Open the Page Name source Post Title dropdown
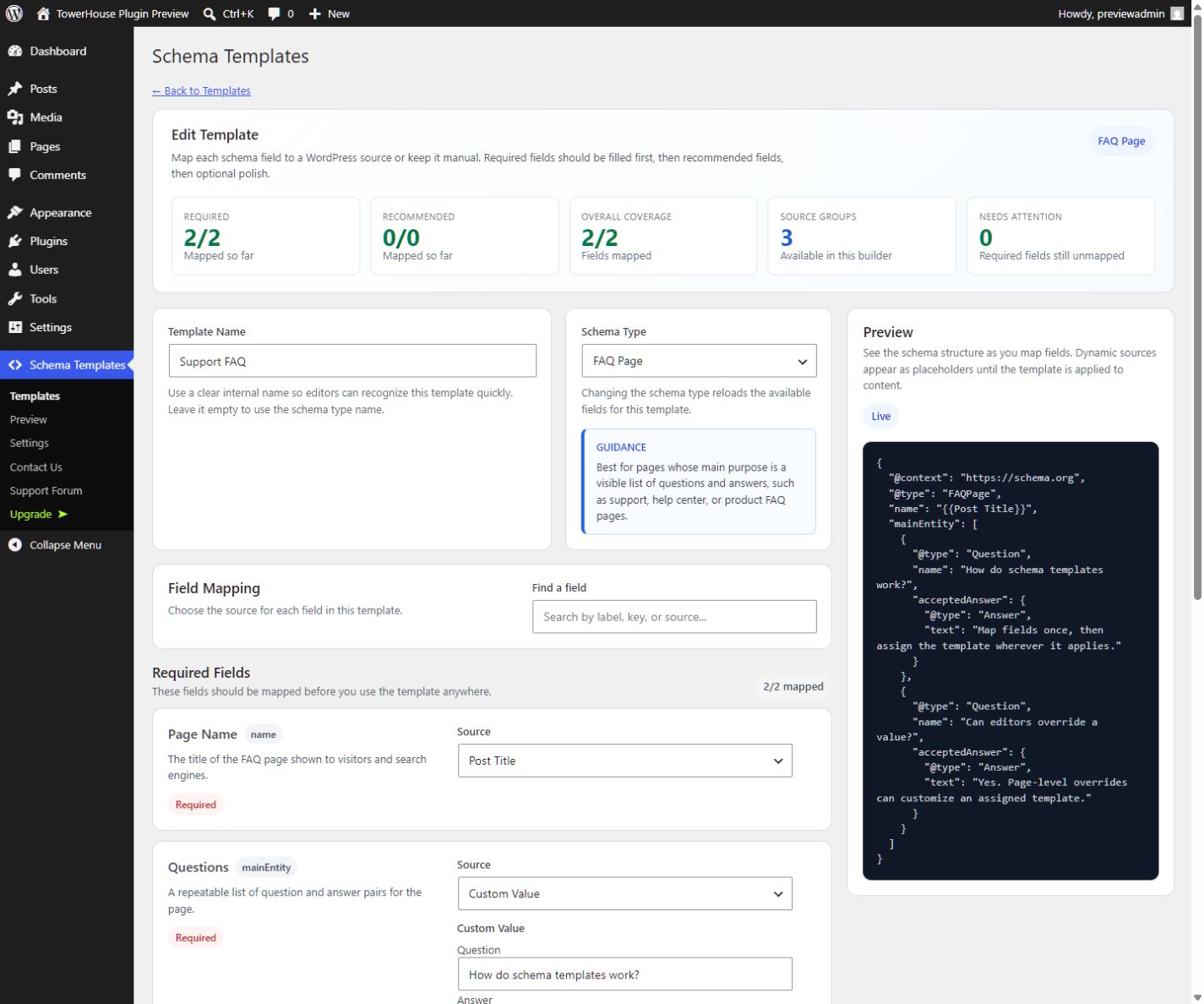The height and width of the screenshot is (1004, 1204). 624,761
